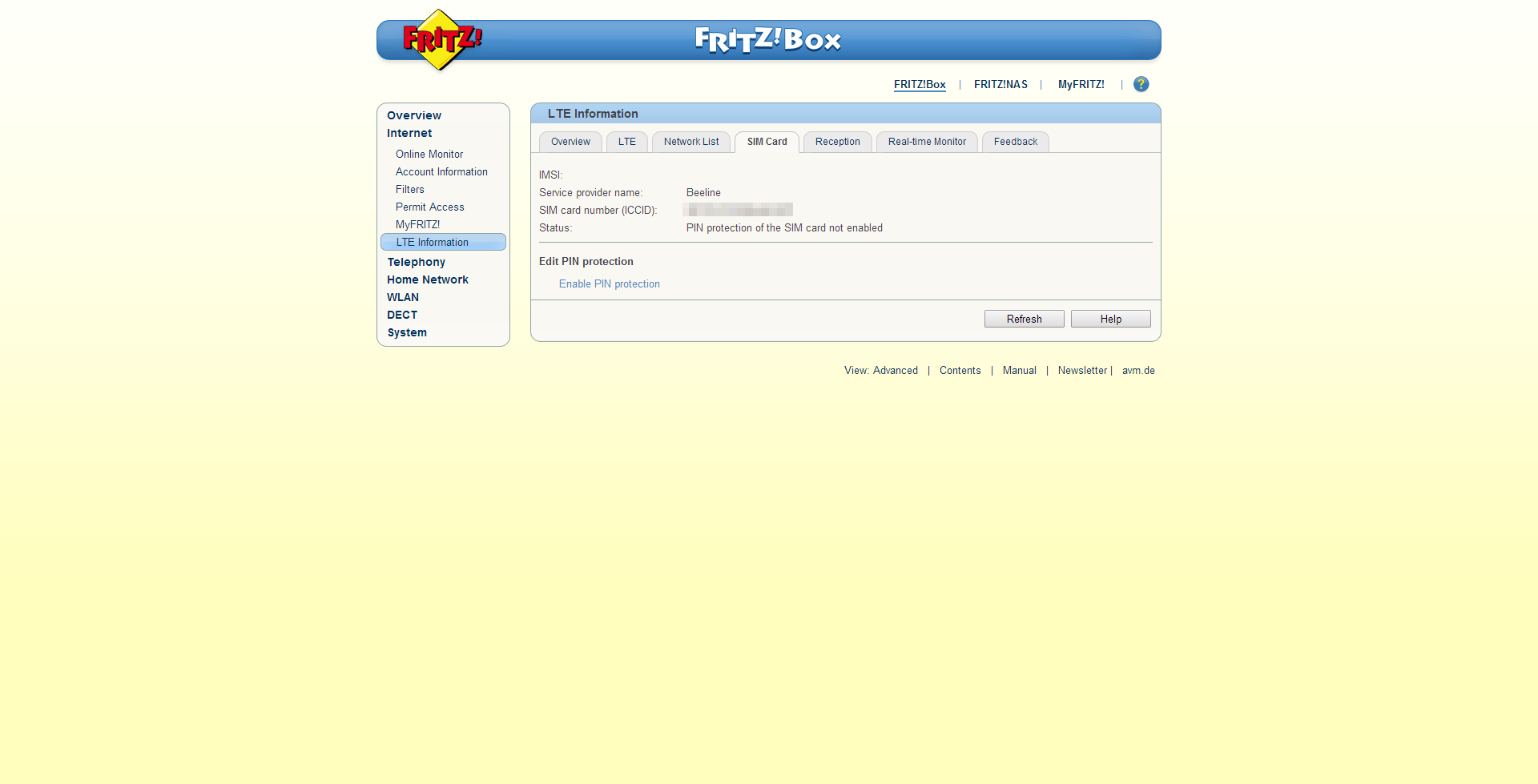Expand the Telephony menu section
Screen dimensions: 1538x784
click(416, 262)
